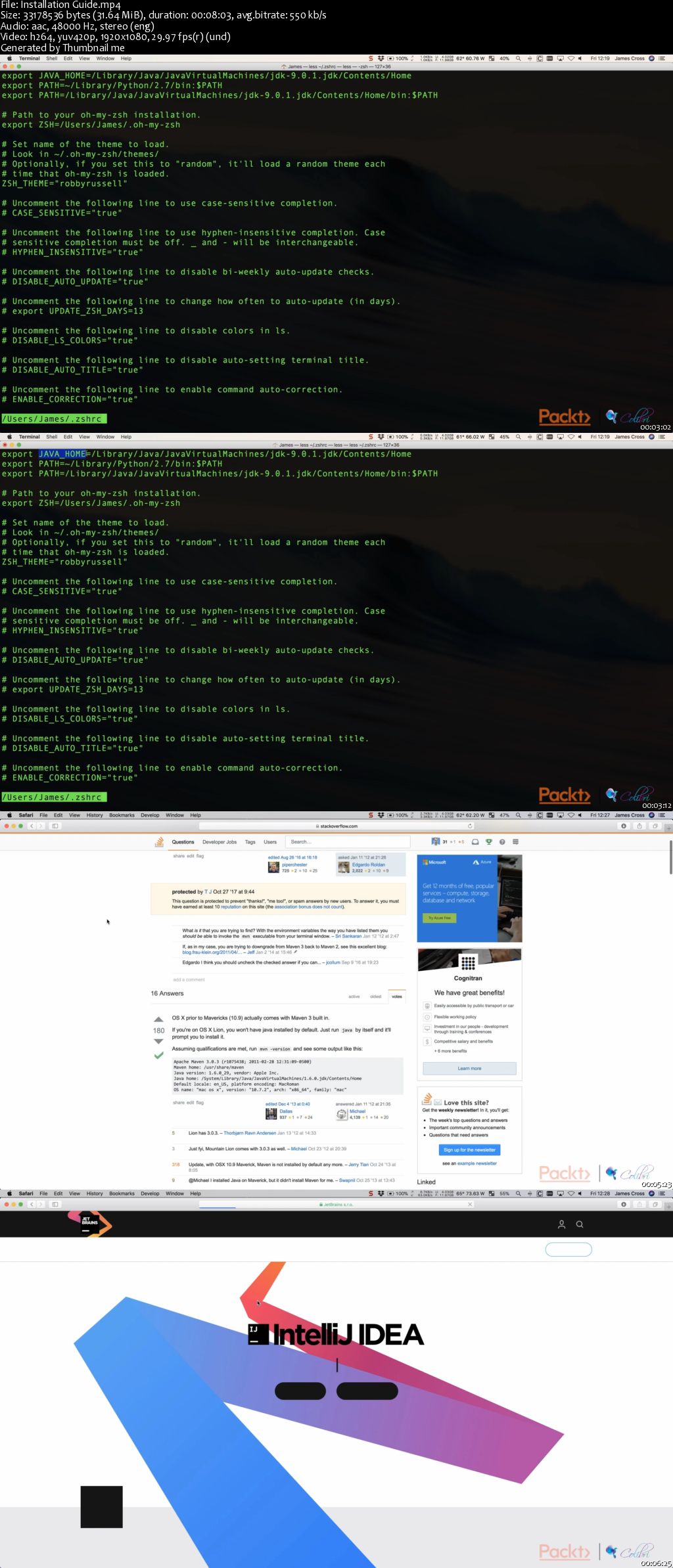Open the example newsletter link
Screen dimensions: 673x1568
(477, 1163)
